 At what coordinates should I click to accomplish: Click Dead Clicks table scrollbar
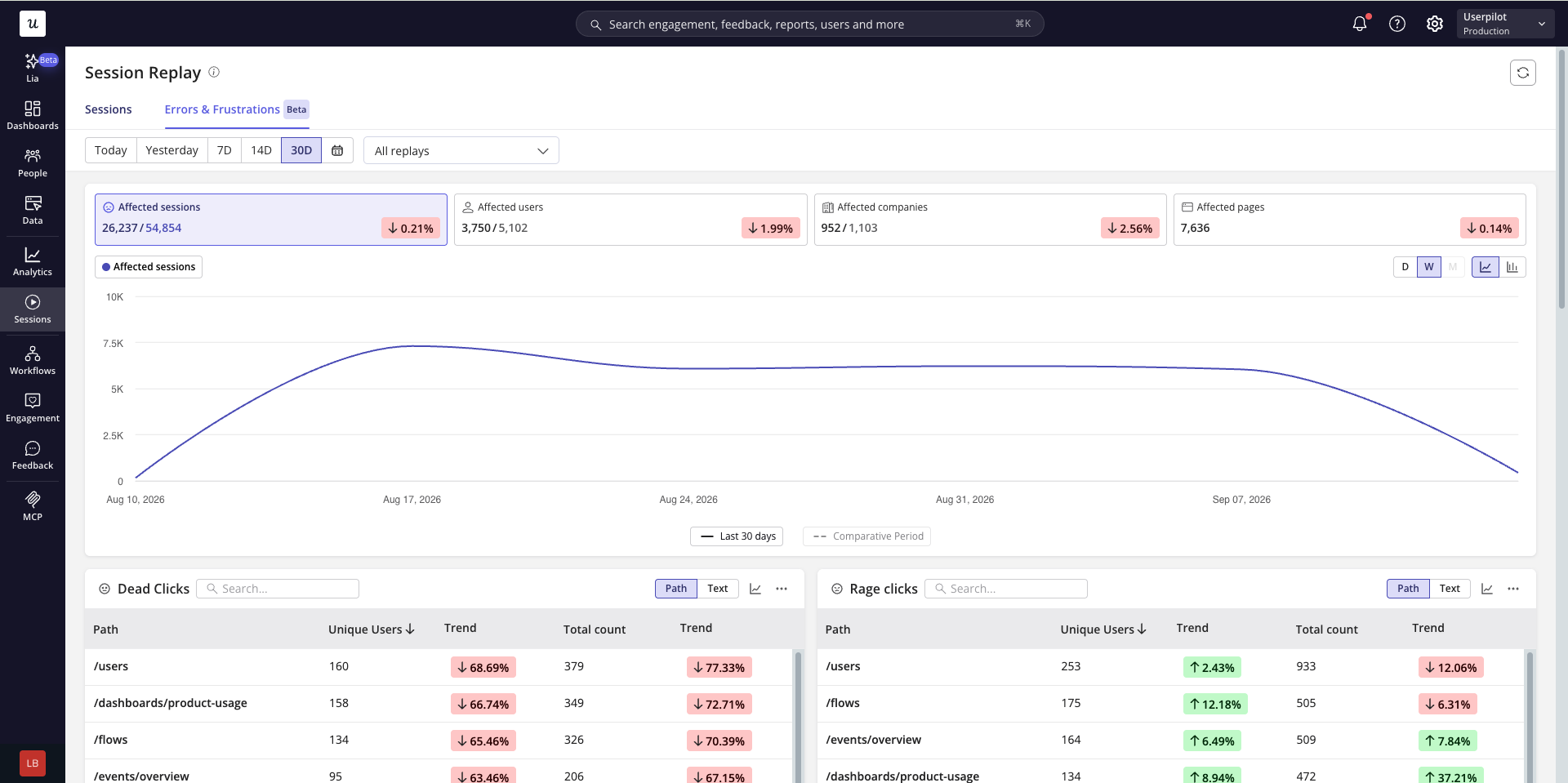pos(798,716)
